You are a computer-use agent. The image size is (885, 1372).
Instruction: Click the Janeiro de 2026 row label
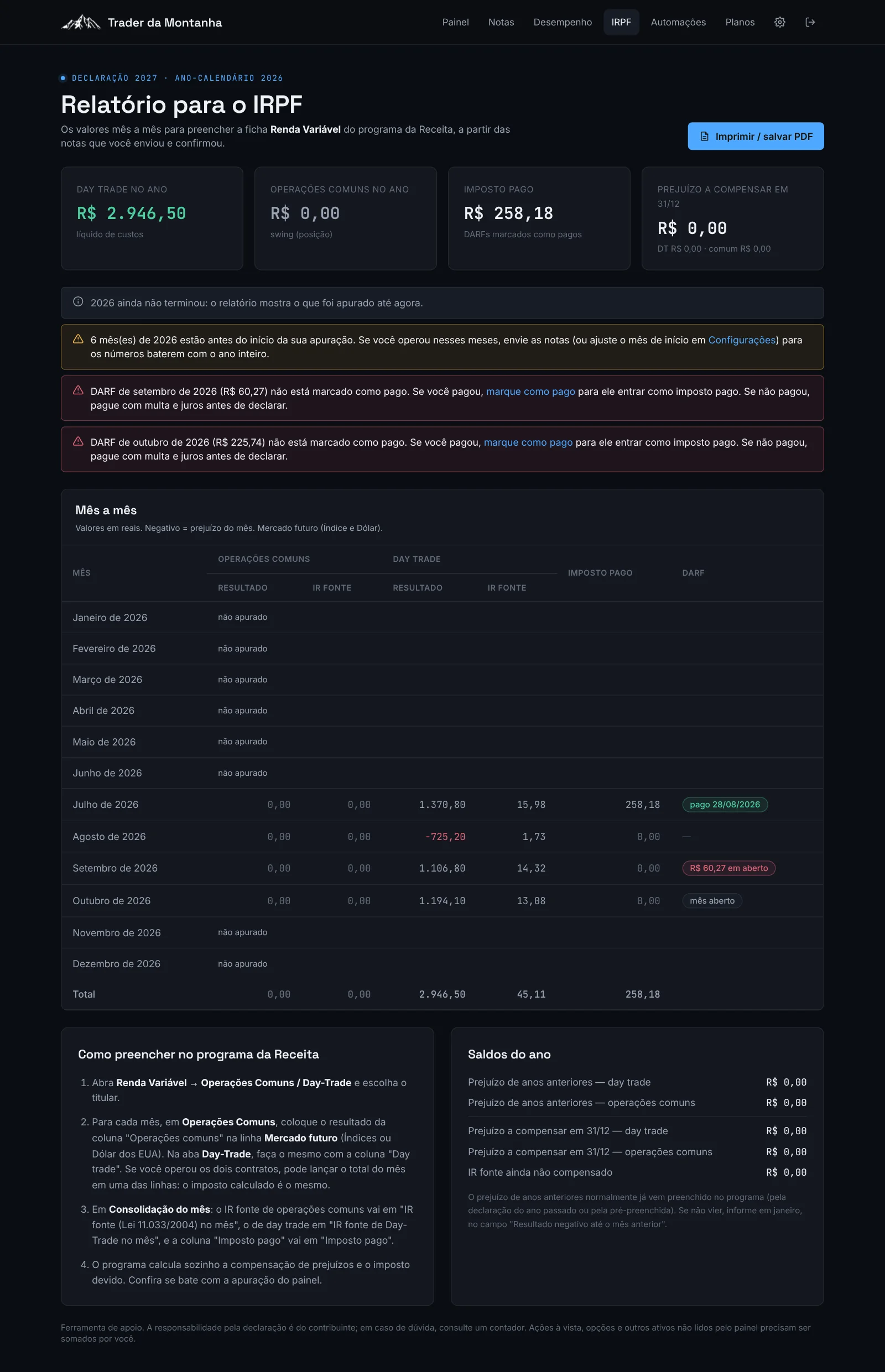110,618
